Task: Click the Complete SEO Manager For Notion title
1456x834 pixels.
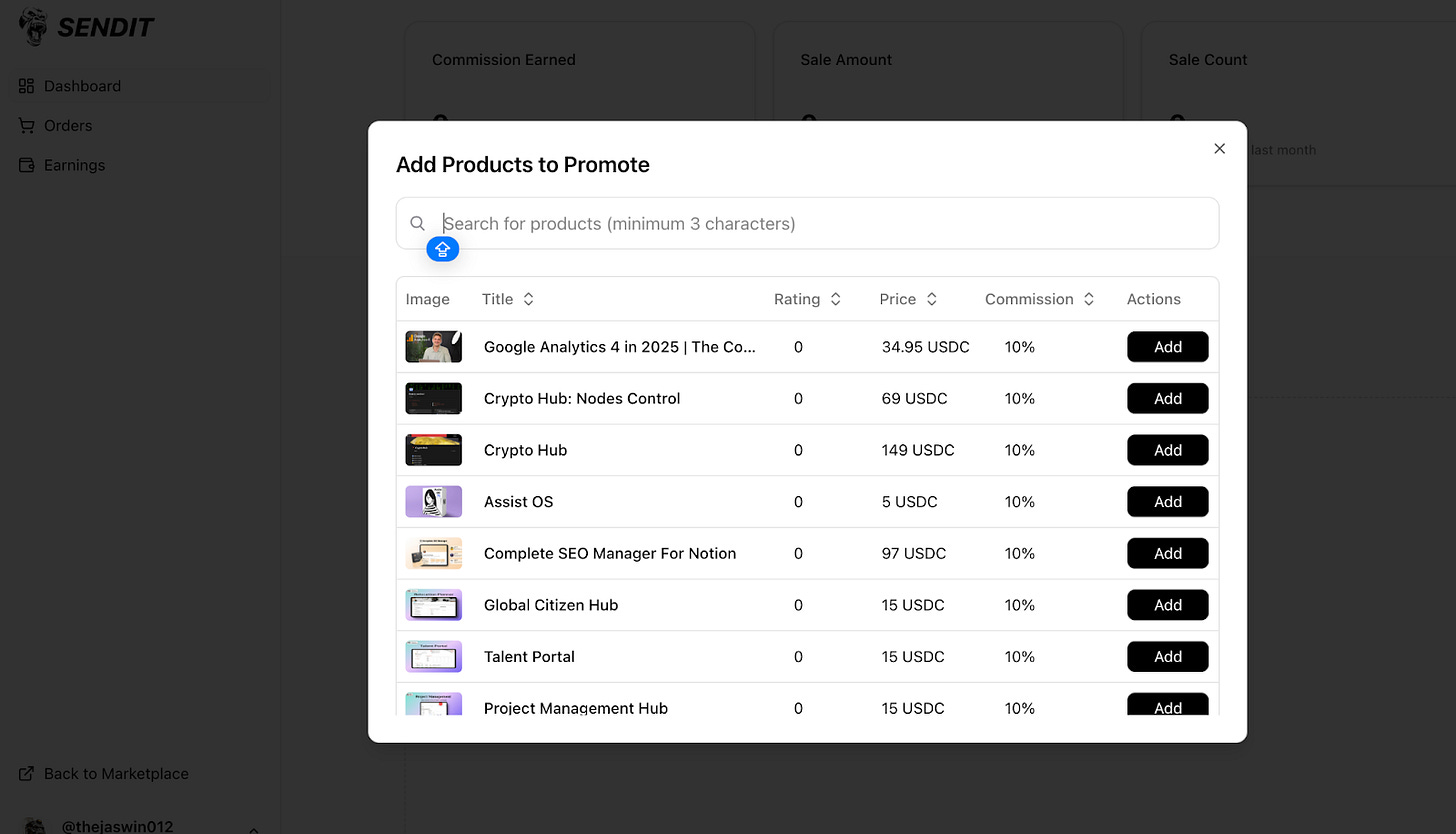Action: coord(610,553)
